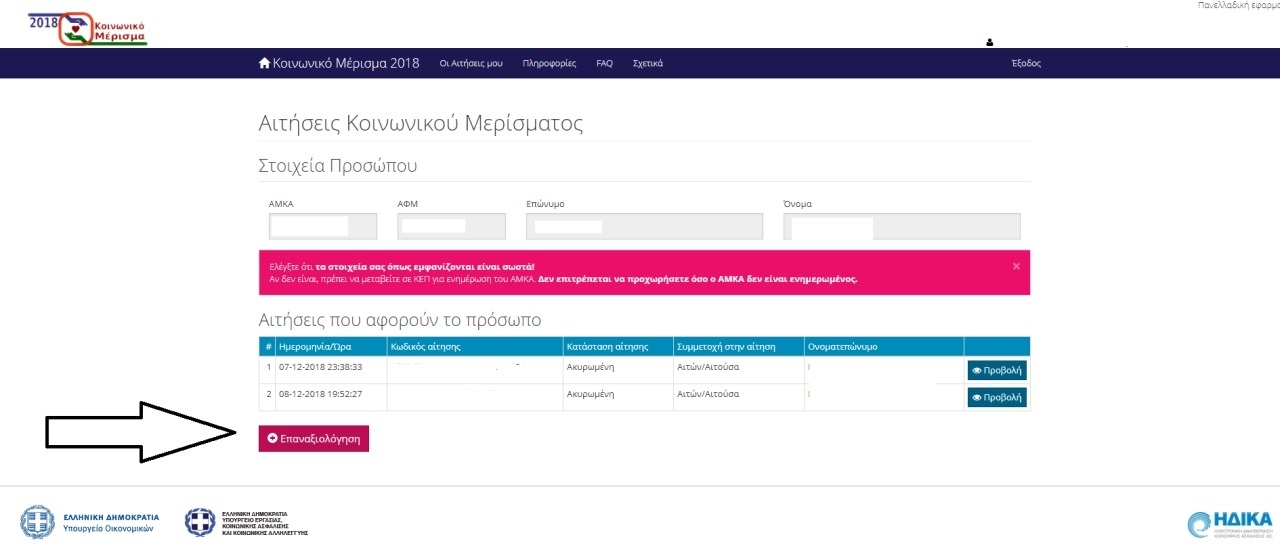Click Αιτών/Αιτούσα in row 2

708,394
